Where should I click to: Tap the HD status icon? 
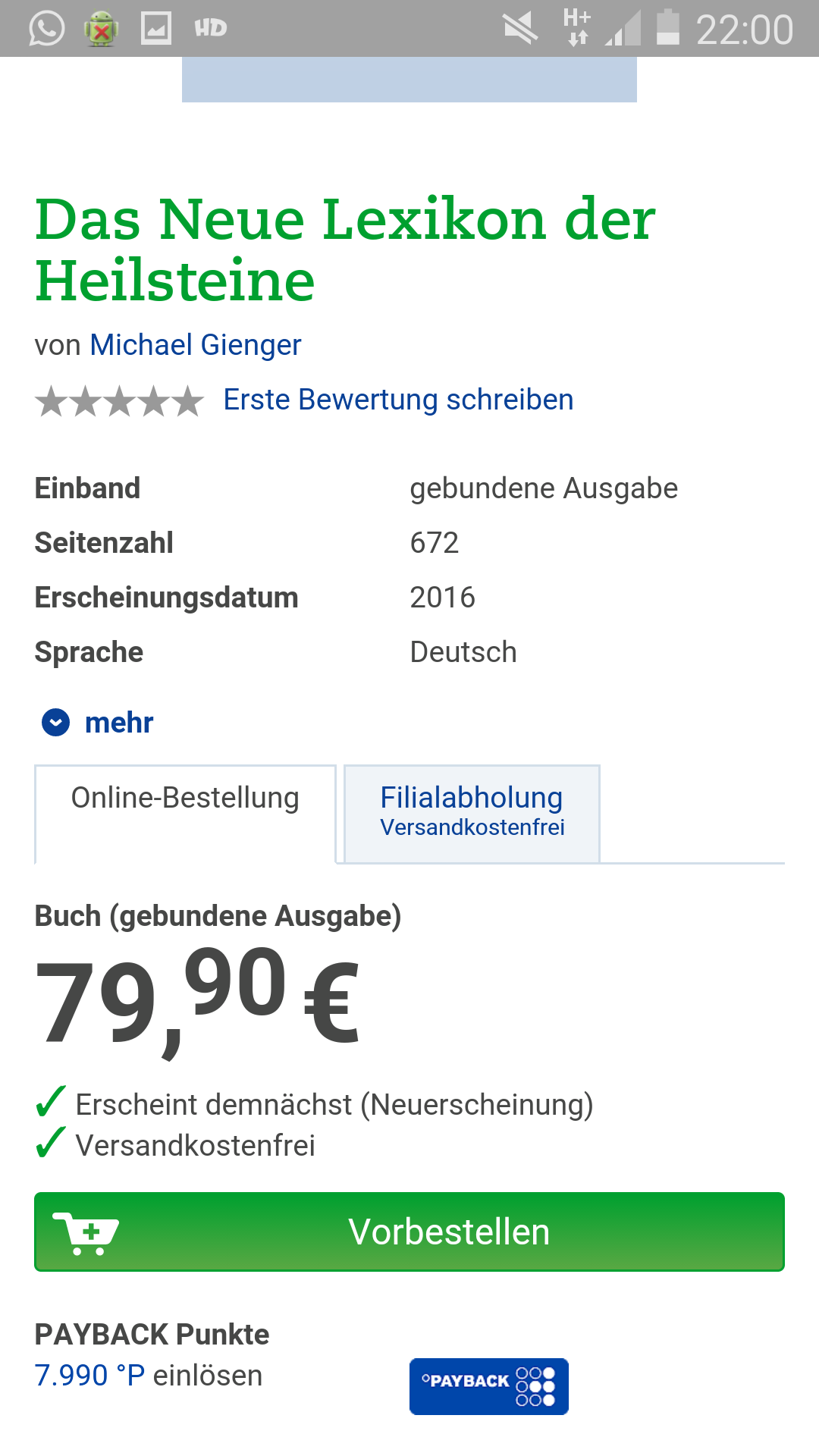pos(210,29)
